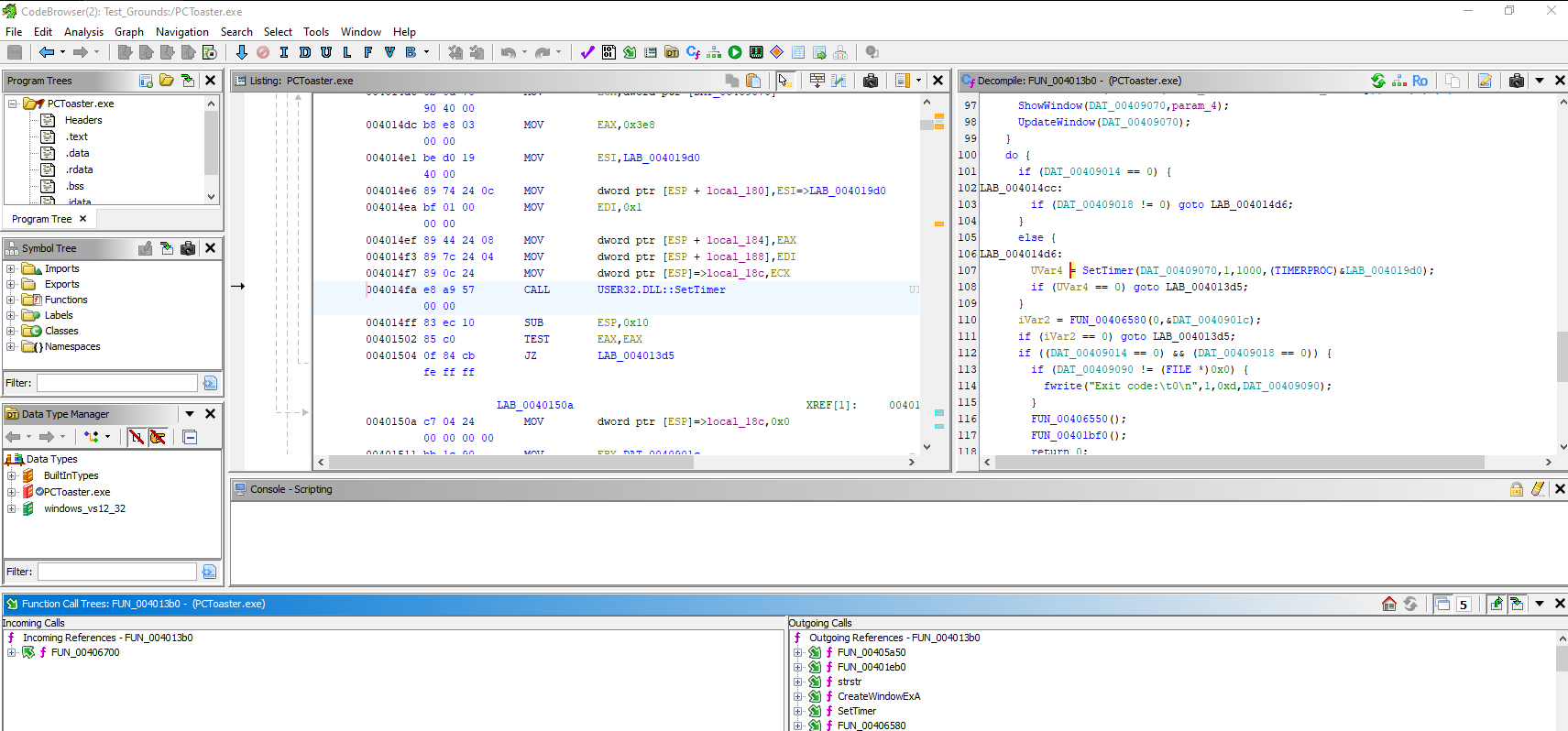The width and height of the screenshot is (1568, 731).
Task: Click the green Run script toolbar icon
Action: click(x=735, y=52)
